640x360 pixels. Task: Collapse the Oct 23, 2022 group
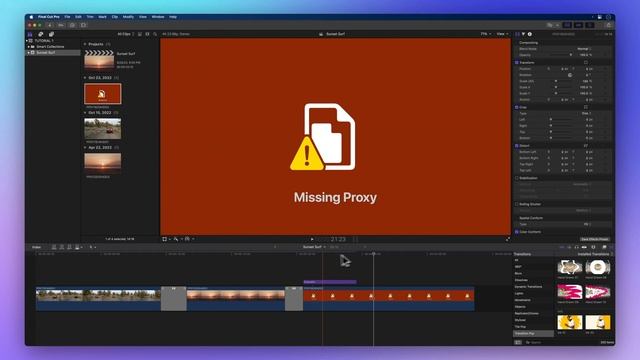pos(85,78)
